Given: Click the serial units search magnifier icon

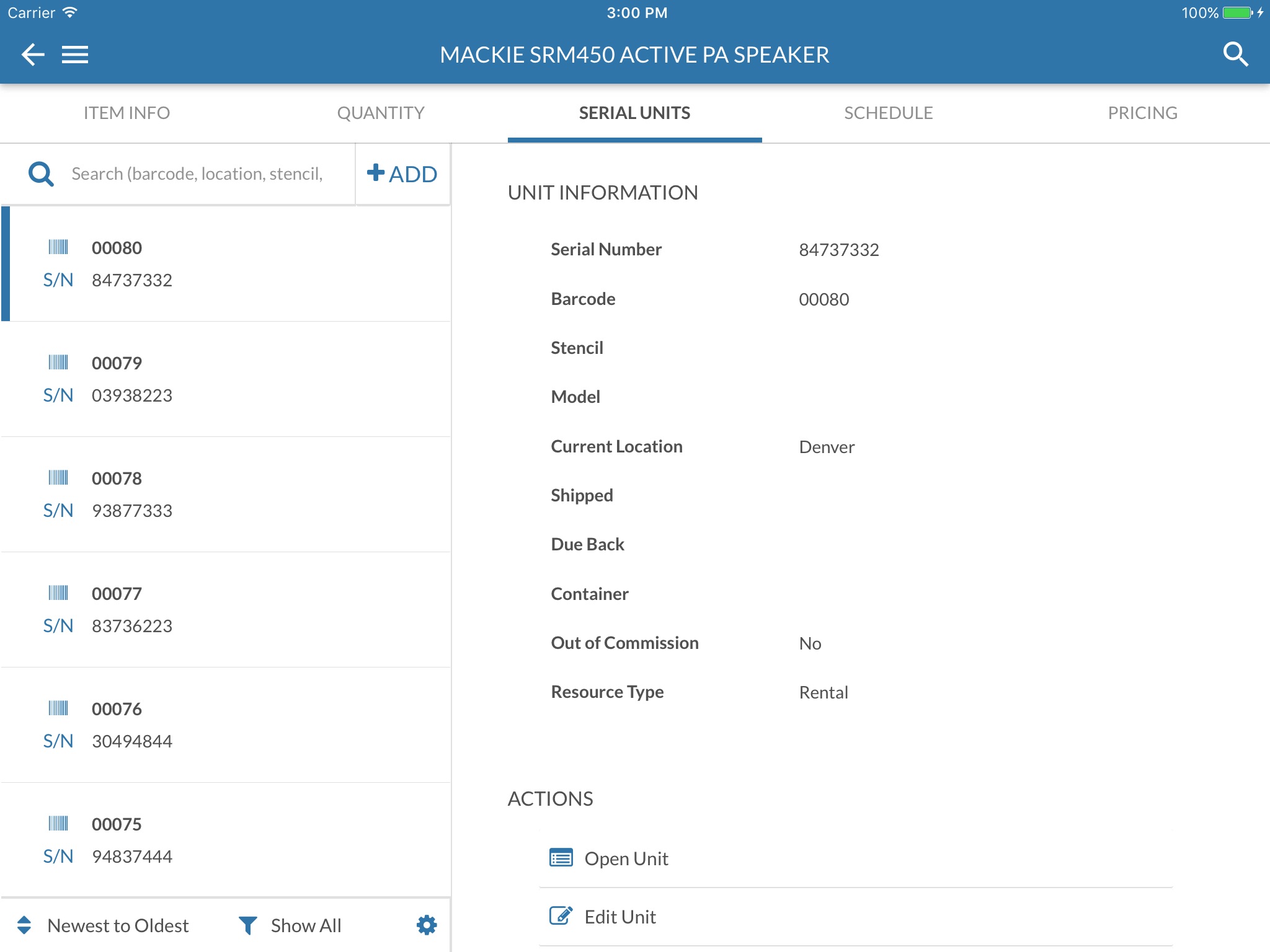Looking at the screenshot, I should pyautogui.click(x=41, y=174).
